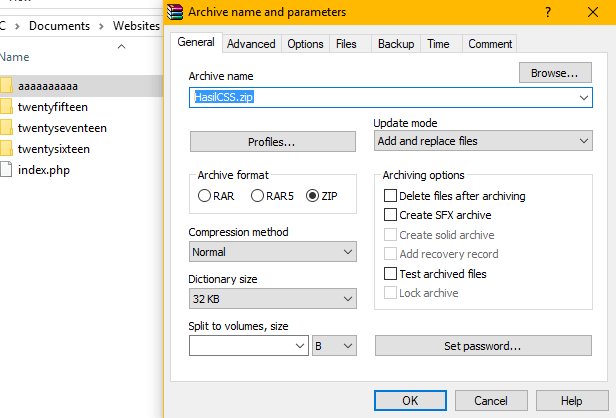The image size is (616, 418).
Task: Open the Update mode dropdown
Action: [483, 141]
